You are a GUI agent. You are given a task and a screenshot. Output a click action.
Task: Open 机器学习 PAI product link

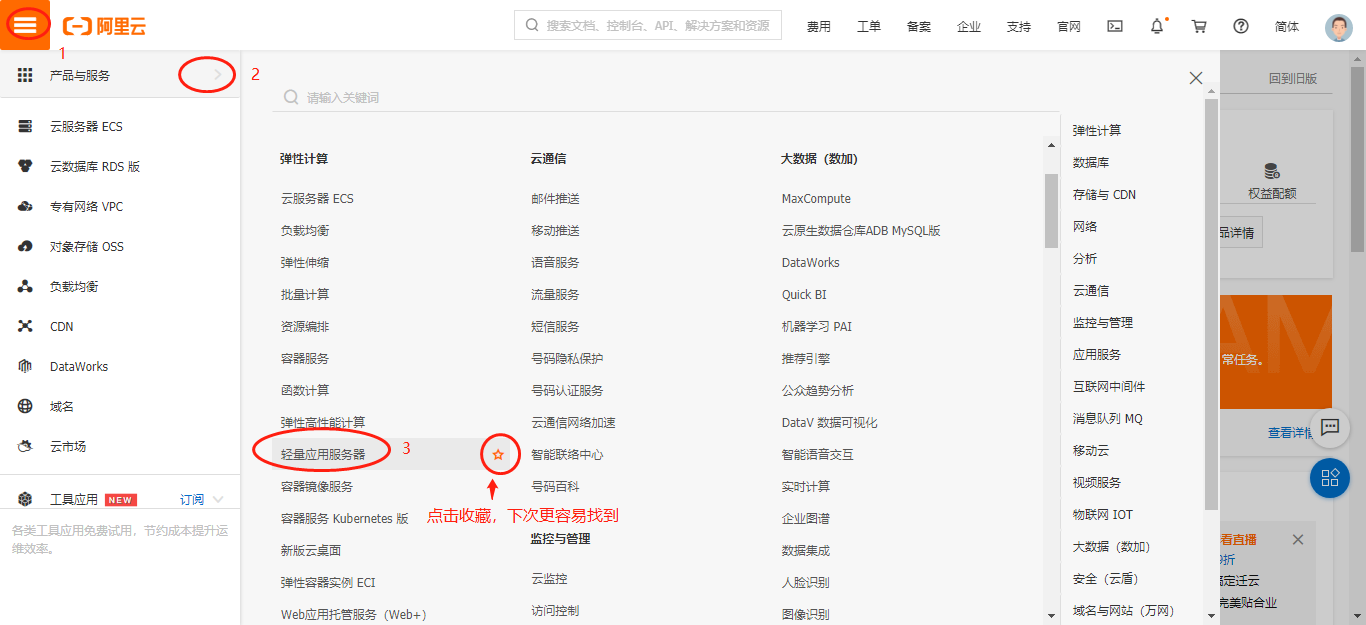[817, 327]
